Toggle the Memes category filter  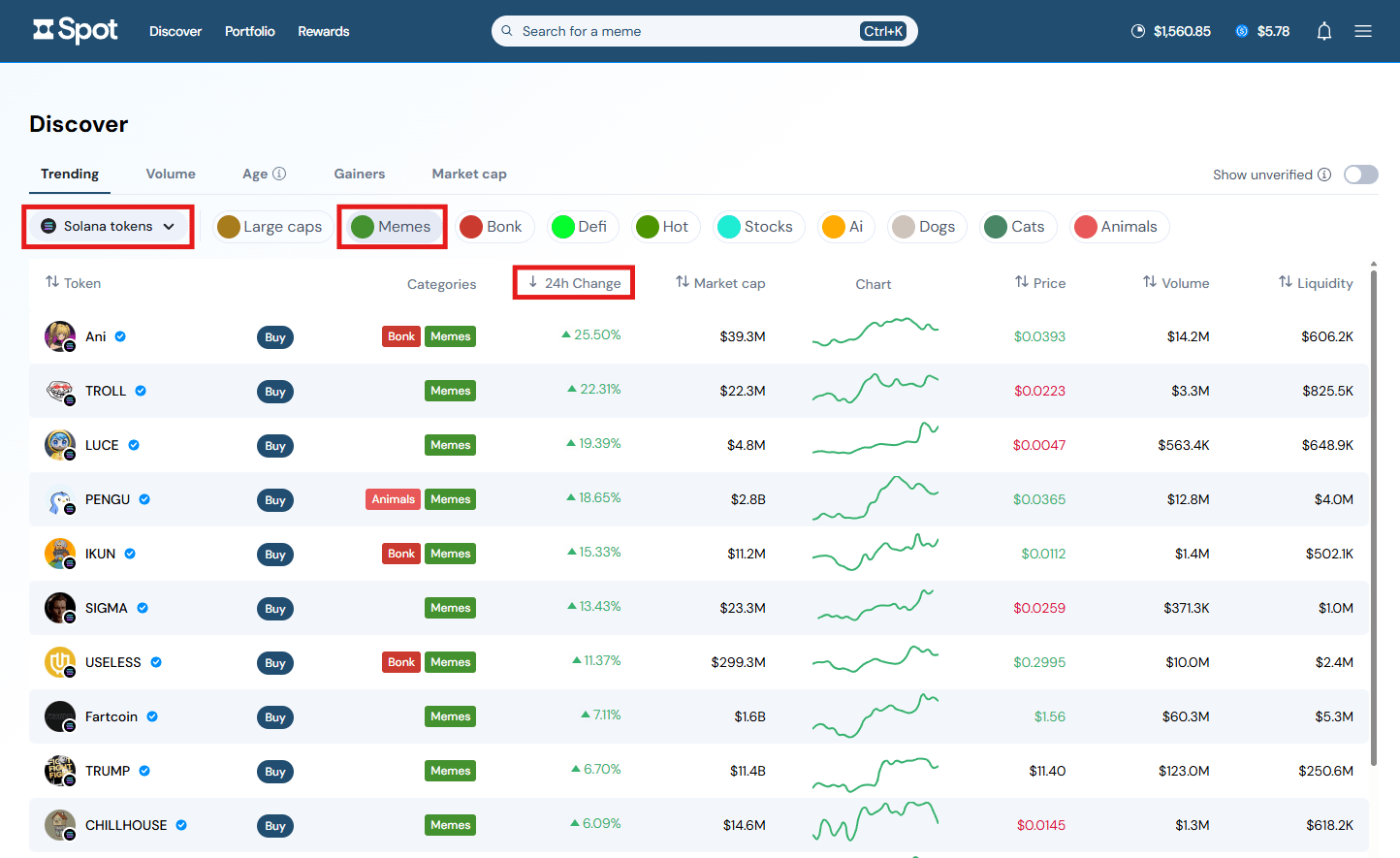(392, 227)
